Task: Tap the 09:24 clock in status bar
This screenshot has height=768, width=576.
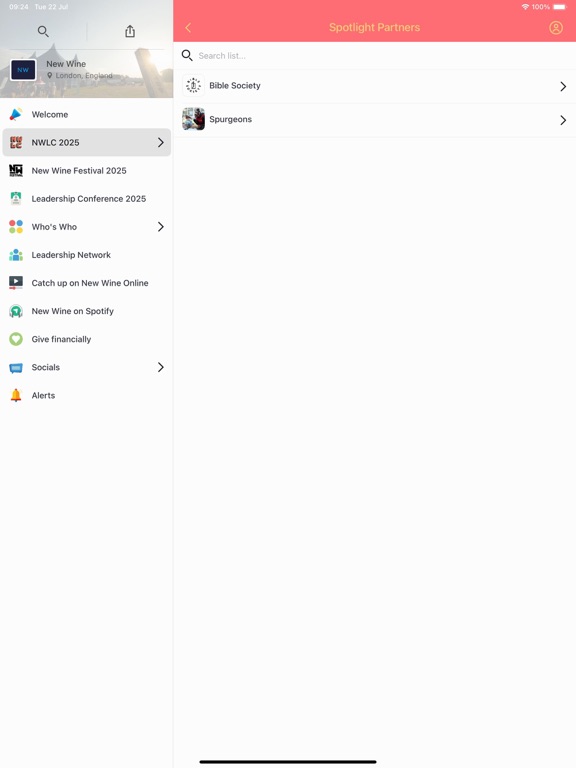Action: [19, 7]
